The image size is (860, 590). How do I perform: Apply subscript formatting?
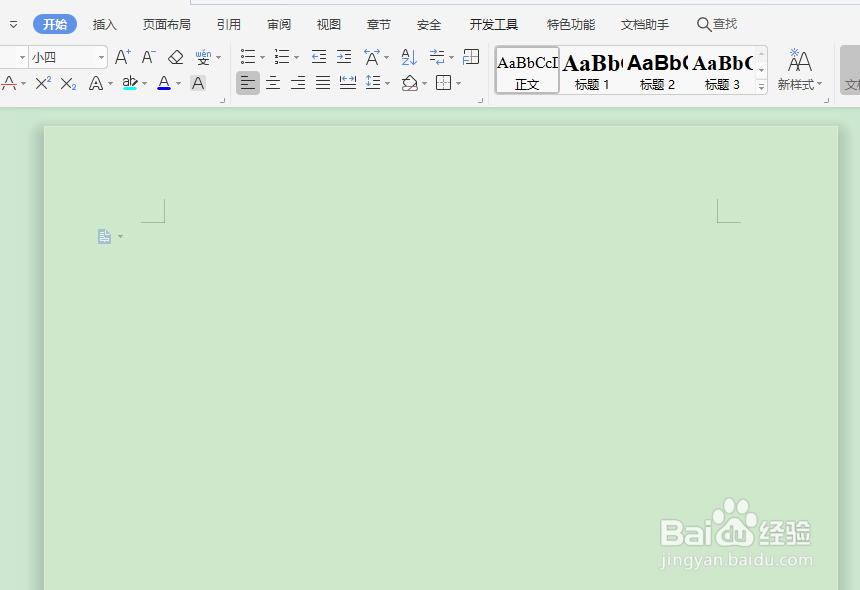[x=69, y=83]
